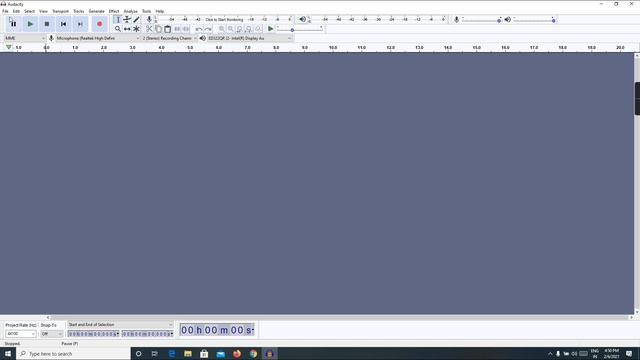
Task: Open record meter microphone options
Action: pyautogui.click(x=149, y=19)
